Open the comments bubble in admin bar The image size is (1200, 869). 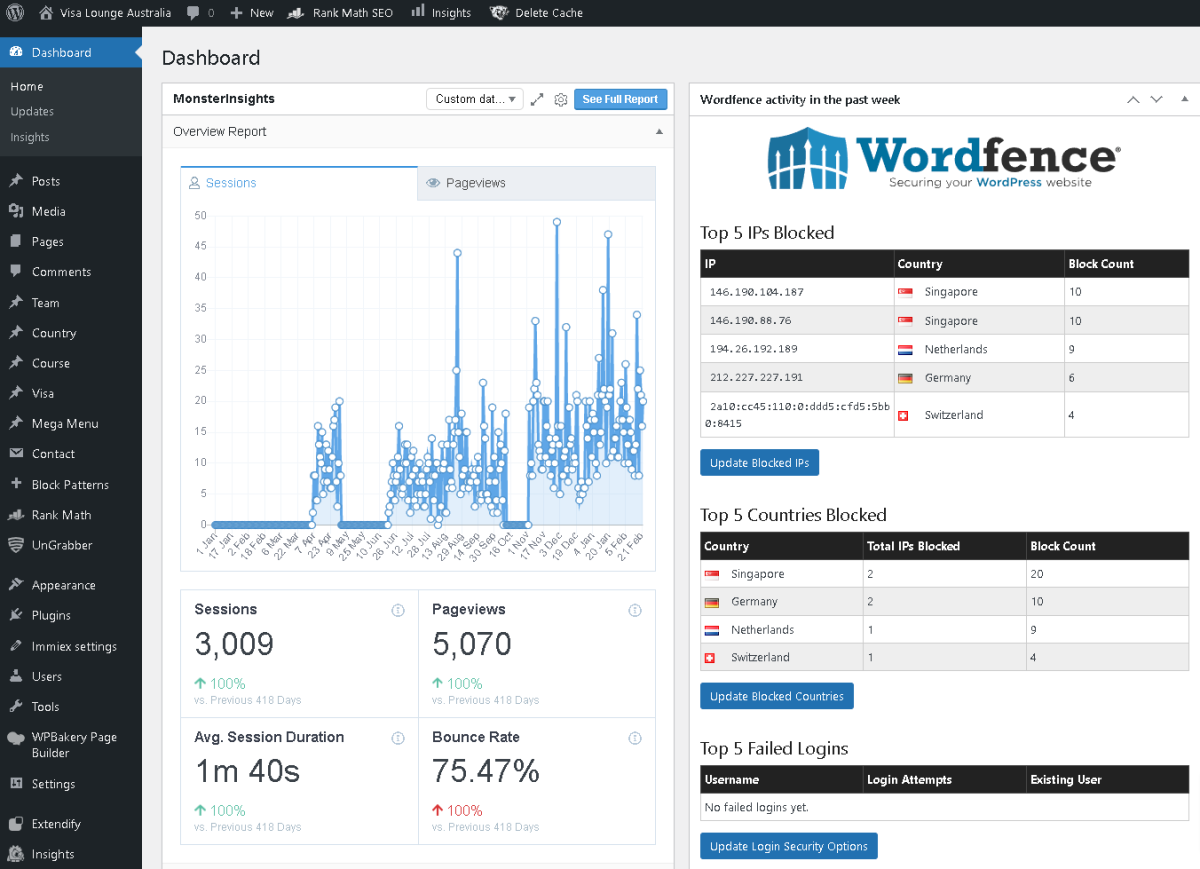tap(200, 13)
